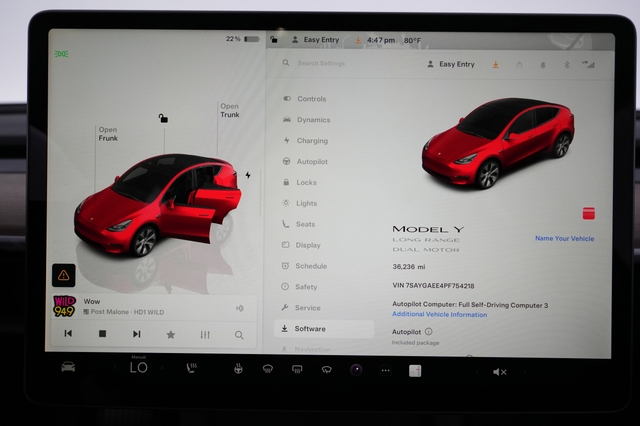Tap the lock icon in top status bar

point(274,39)
